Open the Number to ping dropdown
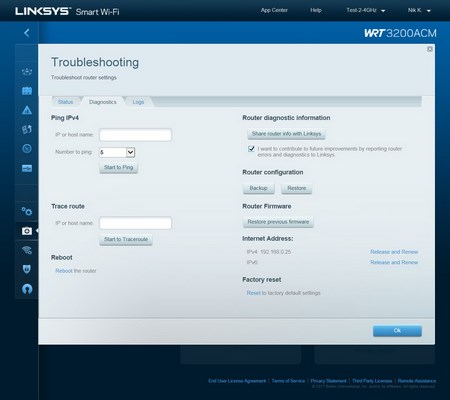 click(117, 152)
